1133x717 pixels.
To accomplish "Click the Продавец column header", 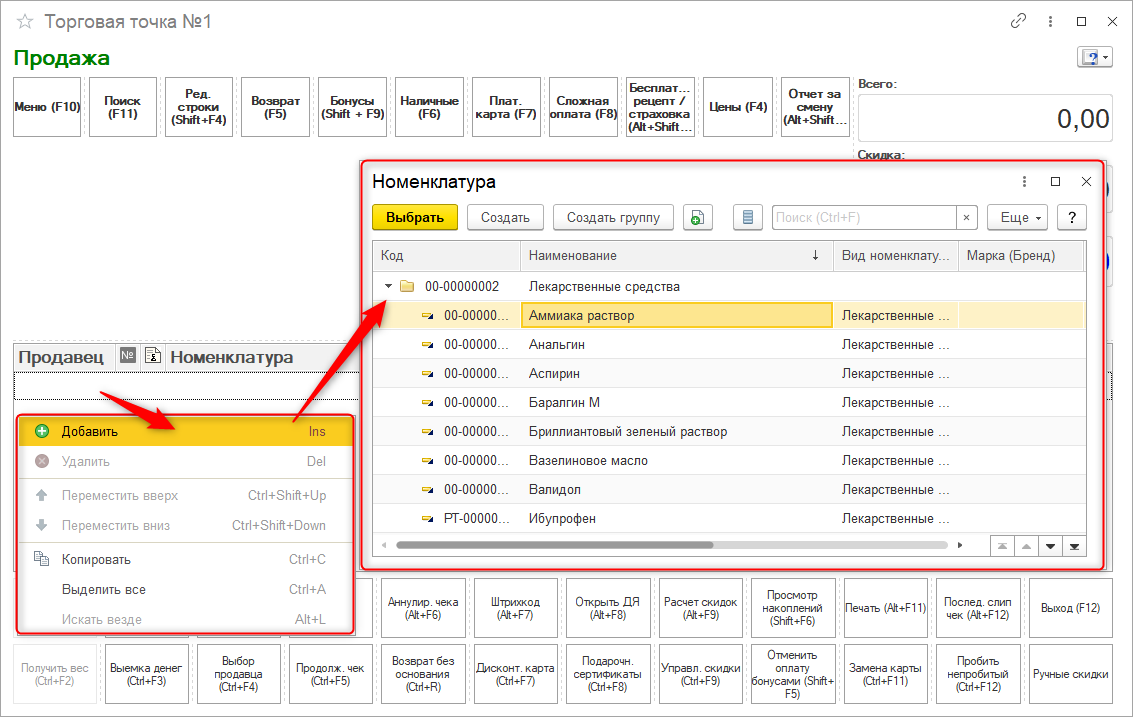I will [64, 357].
